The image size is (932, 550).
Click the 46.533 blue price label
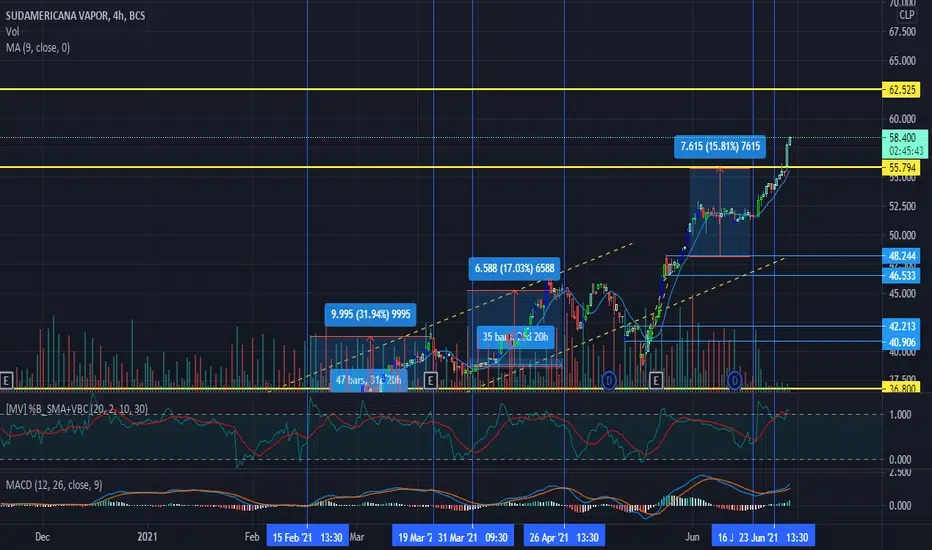902,275
